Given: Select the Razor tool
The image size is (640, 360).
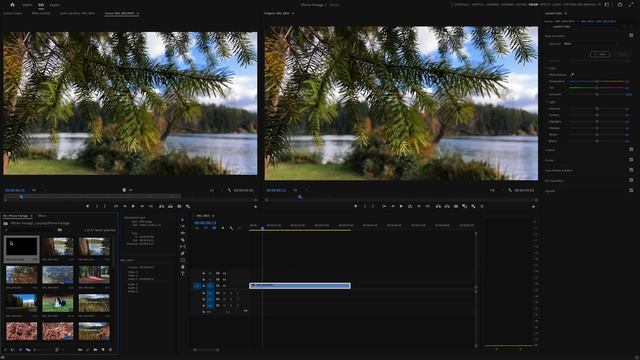Looking at the screenshot, I should click(182, 240).
